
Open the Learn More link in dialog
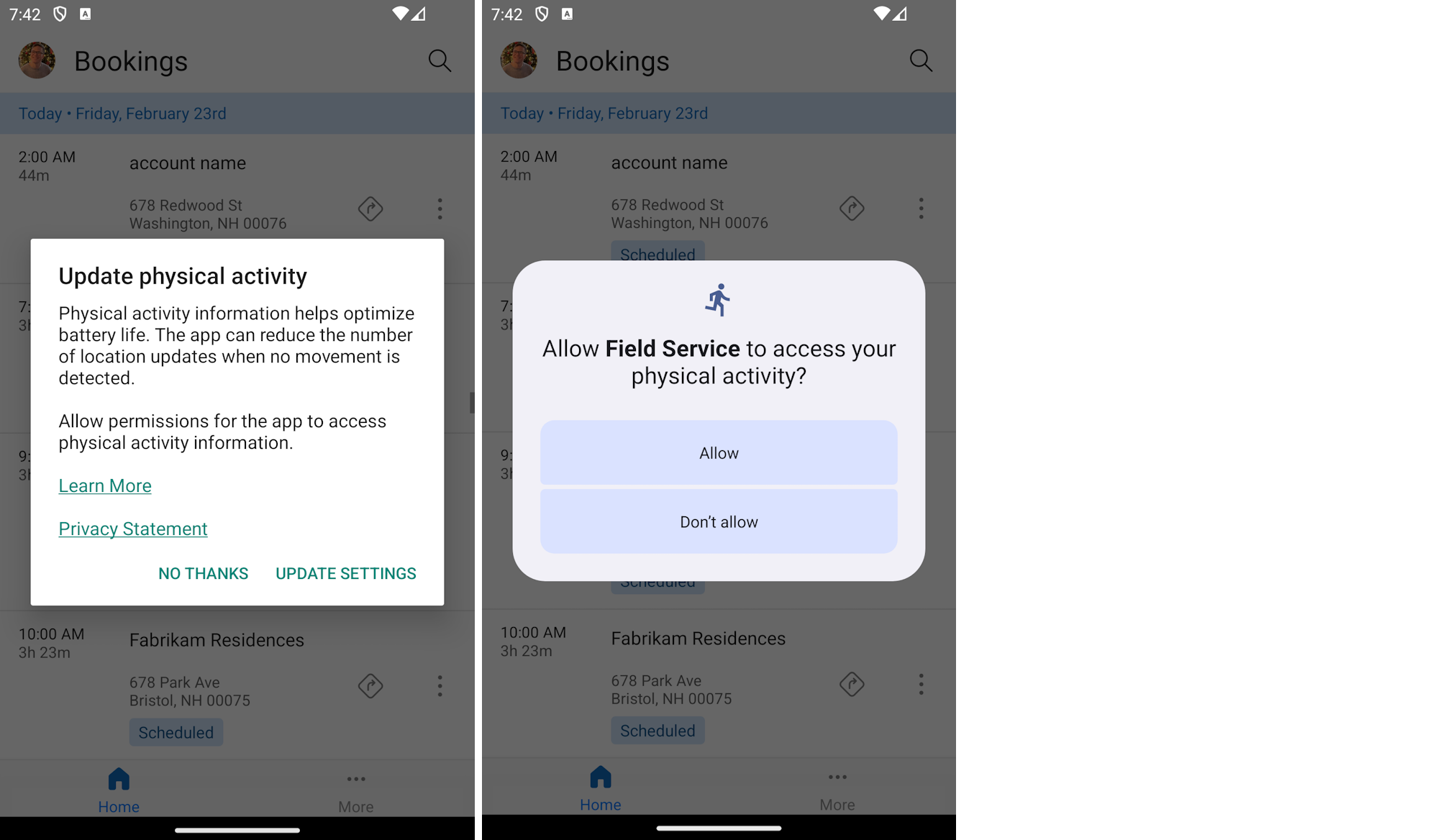[x=105, y=485]
